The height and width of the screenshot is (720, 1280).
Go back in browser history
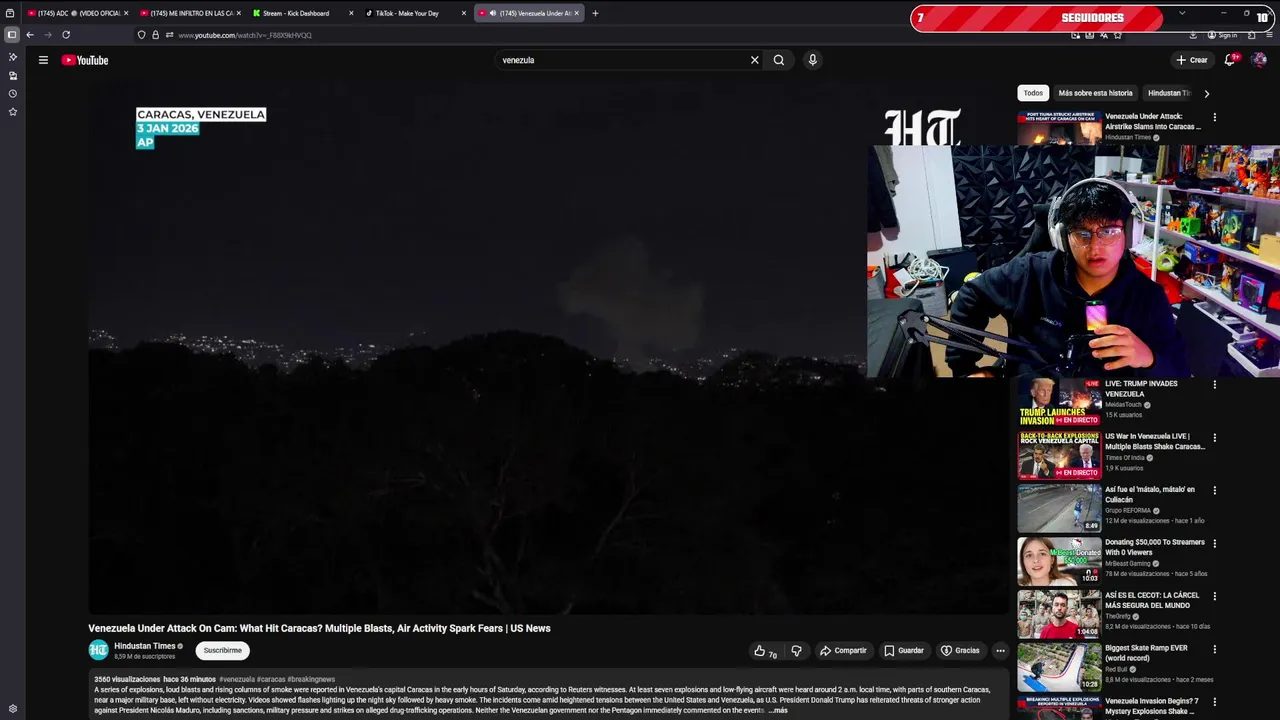30,35
